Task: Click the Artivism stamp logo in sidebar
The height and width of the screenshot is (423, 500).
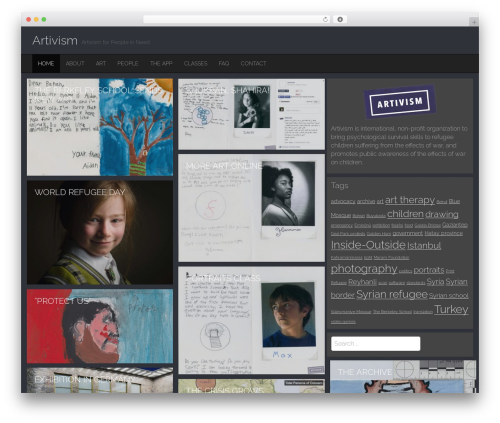Action: click(399, 102)
